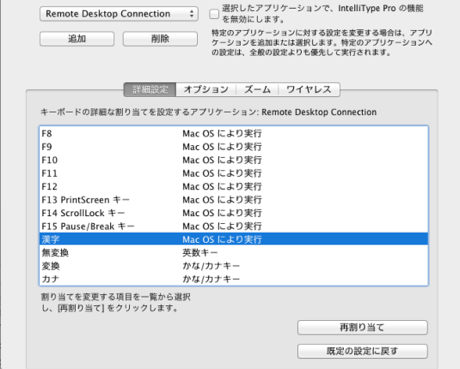Click かな/カナキー assignment in the カナ row
This screenshot has width=460, height=369.
coord(211,279)
